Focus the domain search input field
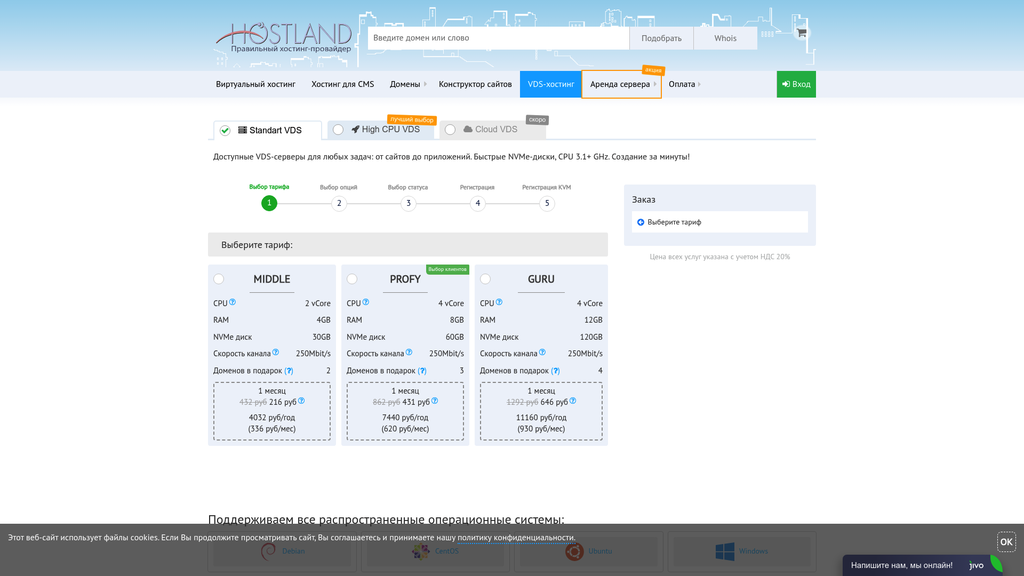The height and width of the screenshot is (576, 1024). click(498, 38)
